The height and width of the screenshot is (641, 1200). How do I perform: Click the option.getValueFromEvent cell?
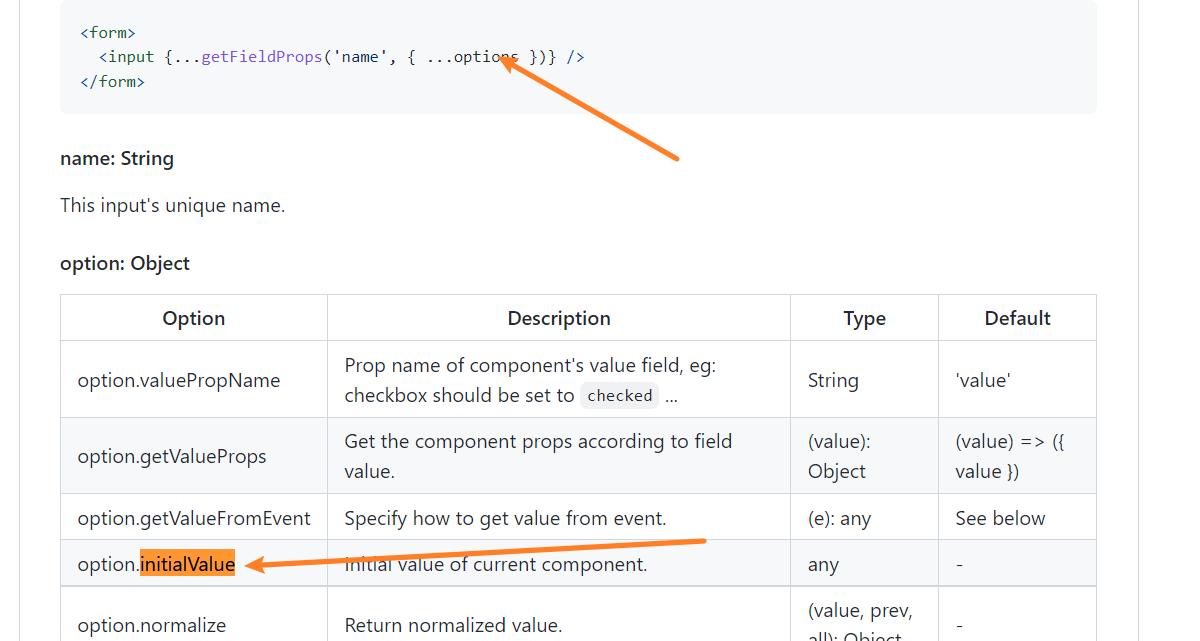click(194, 518)
